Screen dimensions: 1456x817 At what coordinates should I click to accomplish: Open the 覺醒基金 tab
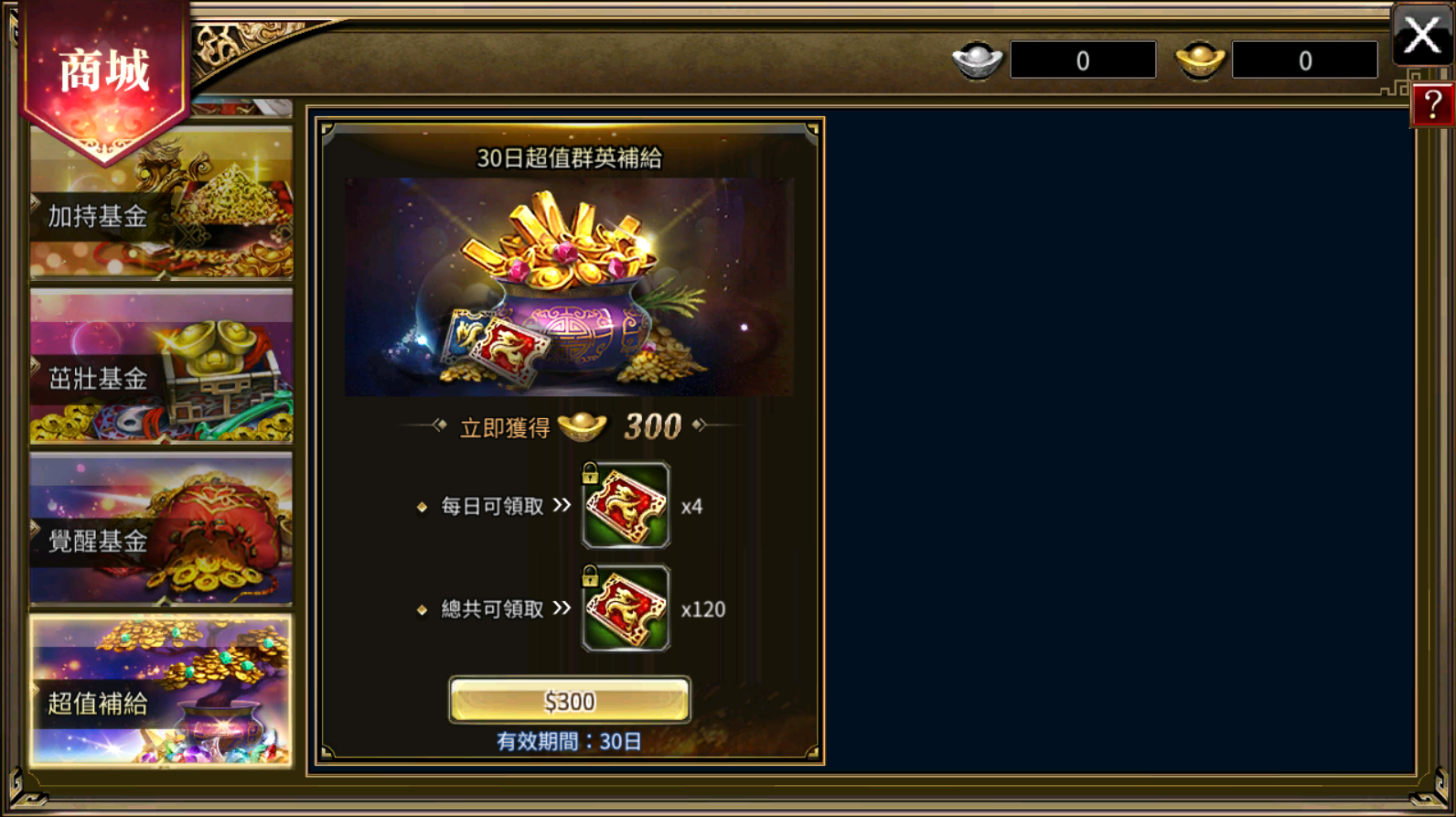161,529
